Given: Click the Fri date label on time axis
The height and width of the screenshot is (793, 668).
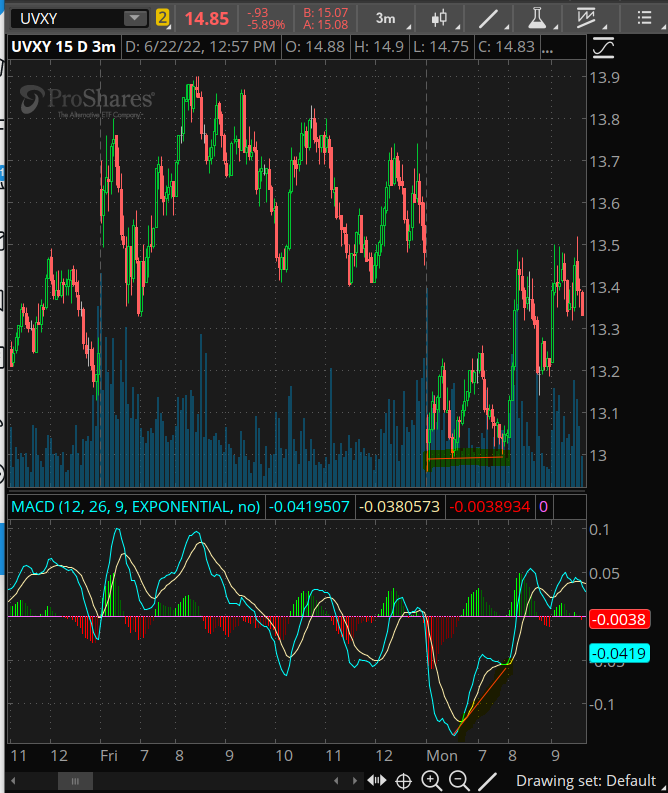Looking at the screenshot, I should coord(109,756).
